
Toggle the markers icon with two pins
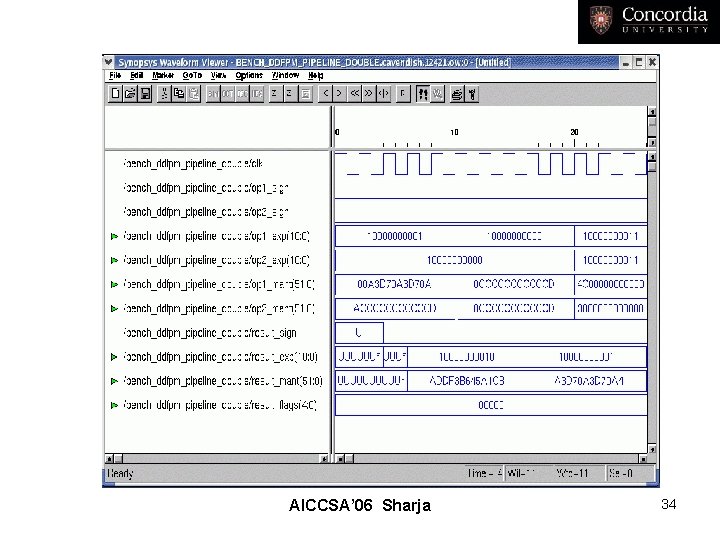(x=422, y=94)
